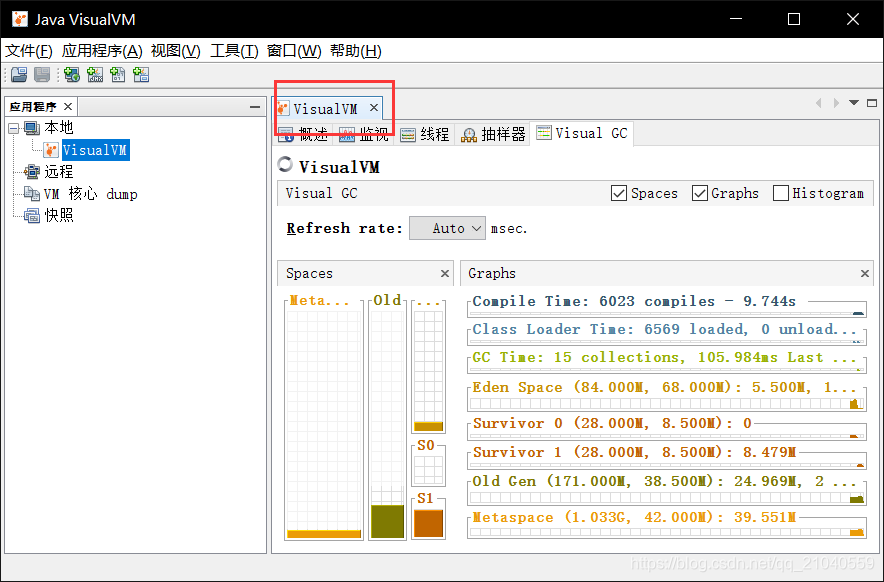The height and width of the screenshot is (582, 884).
Task: Close the 应用程序 panel tab
Action: tap(68, 107)
